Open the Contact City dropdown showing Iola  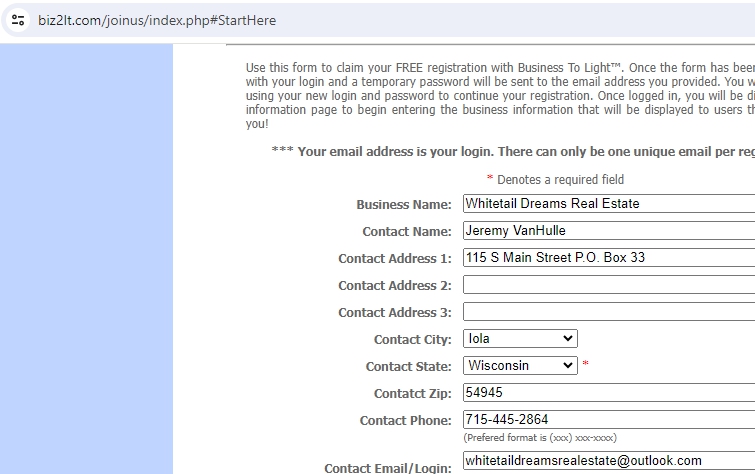(x=520, y=339)
